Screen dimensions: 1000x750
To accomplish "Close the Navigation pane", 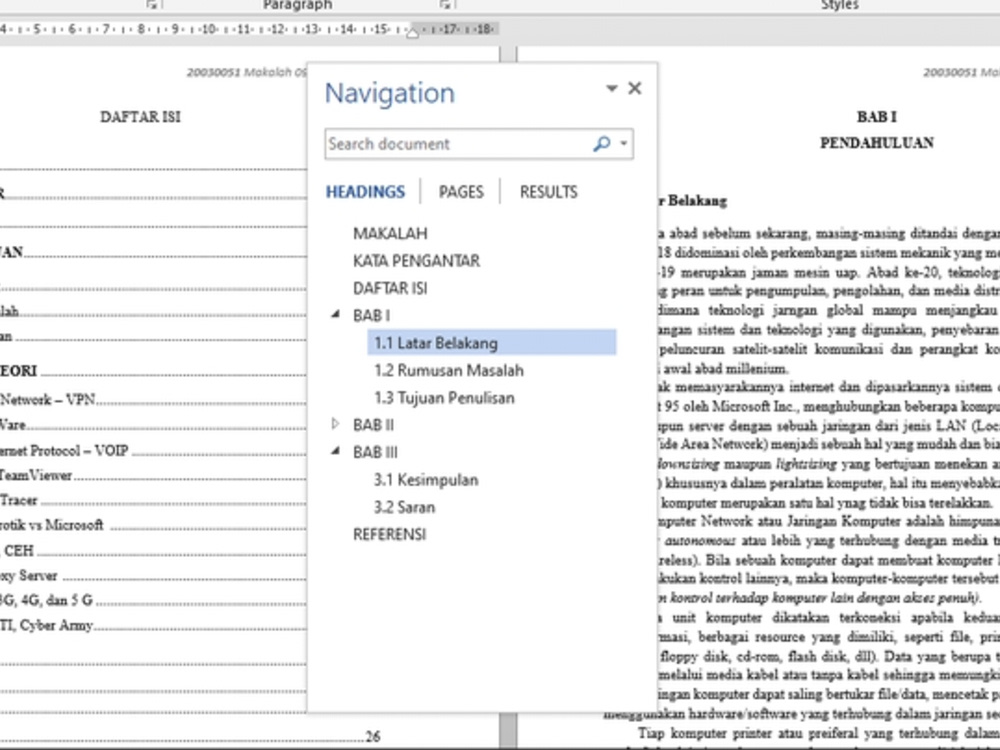I will (x=635, y=88).
